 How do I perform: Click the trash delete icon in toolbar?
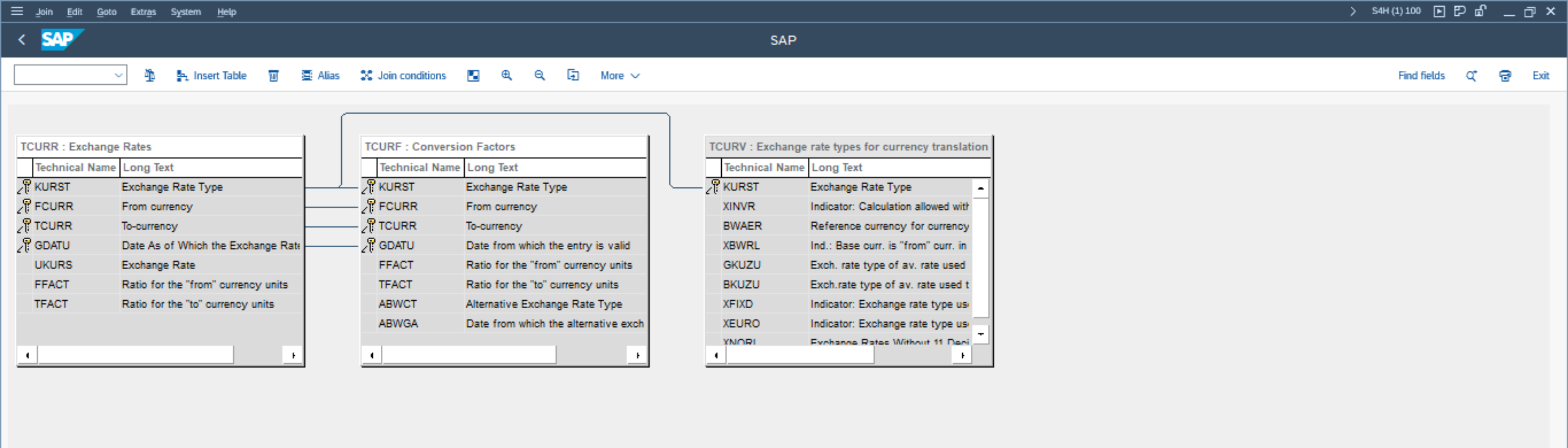pyautogui.click(x=273, y=75)
